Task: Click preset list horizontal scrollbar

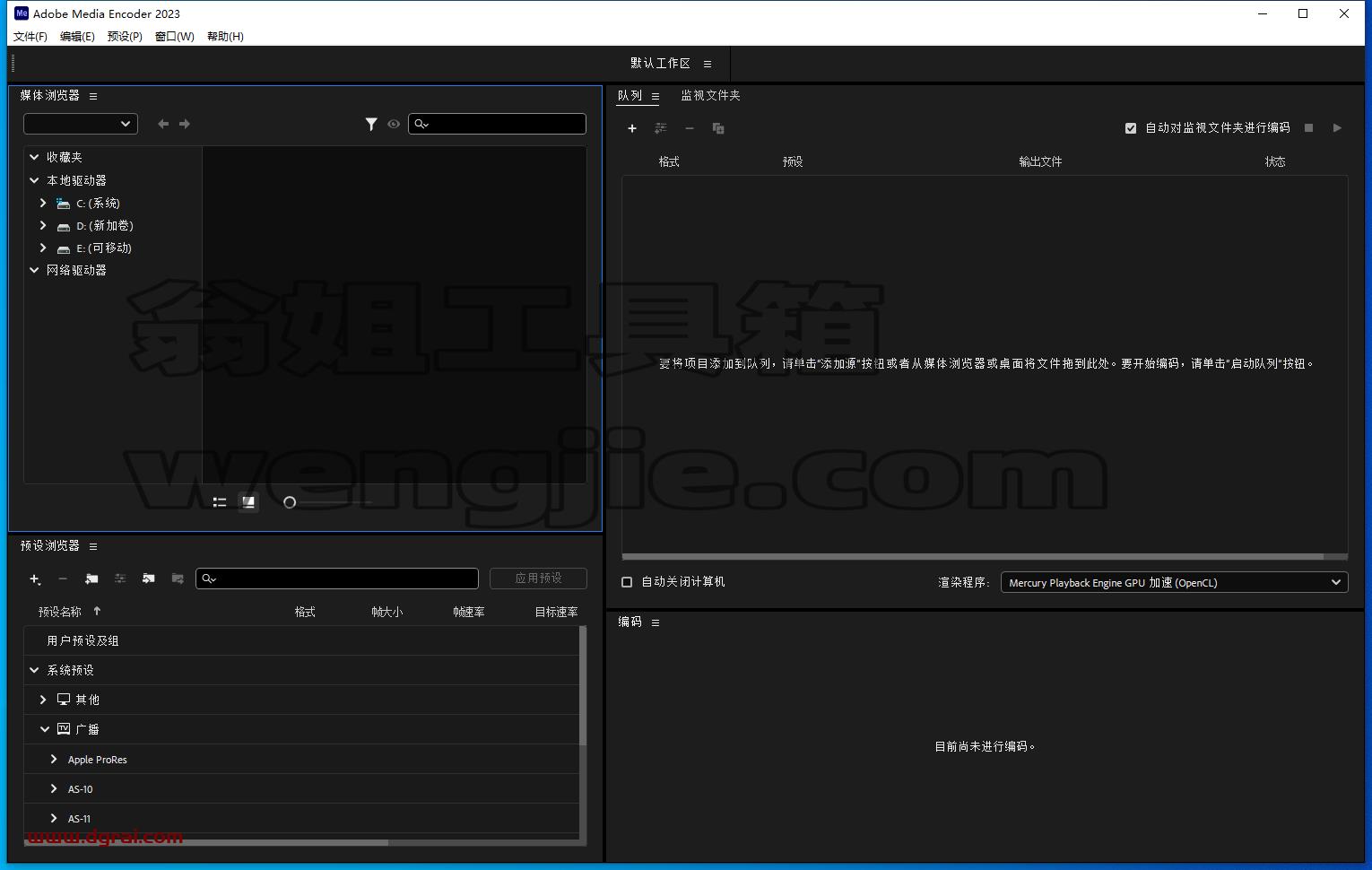Action: point(208,842)
